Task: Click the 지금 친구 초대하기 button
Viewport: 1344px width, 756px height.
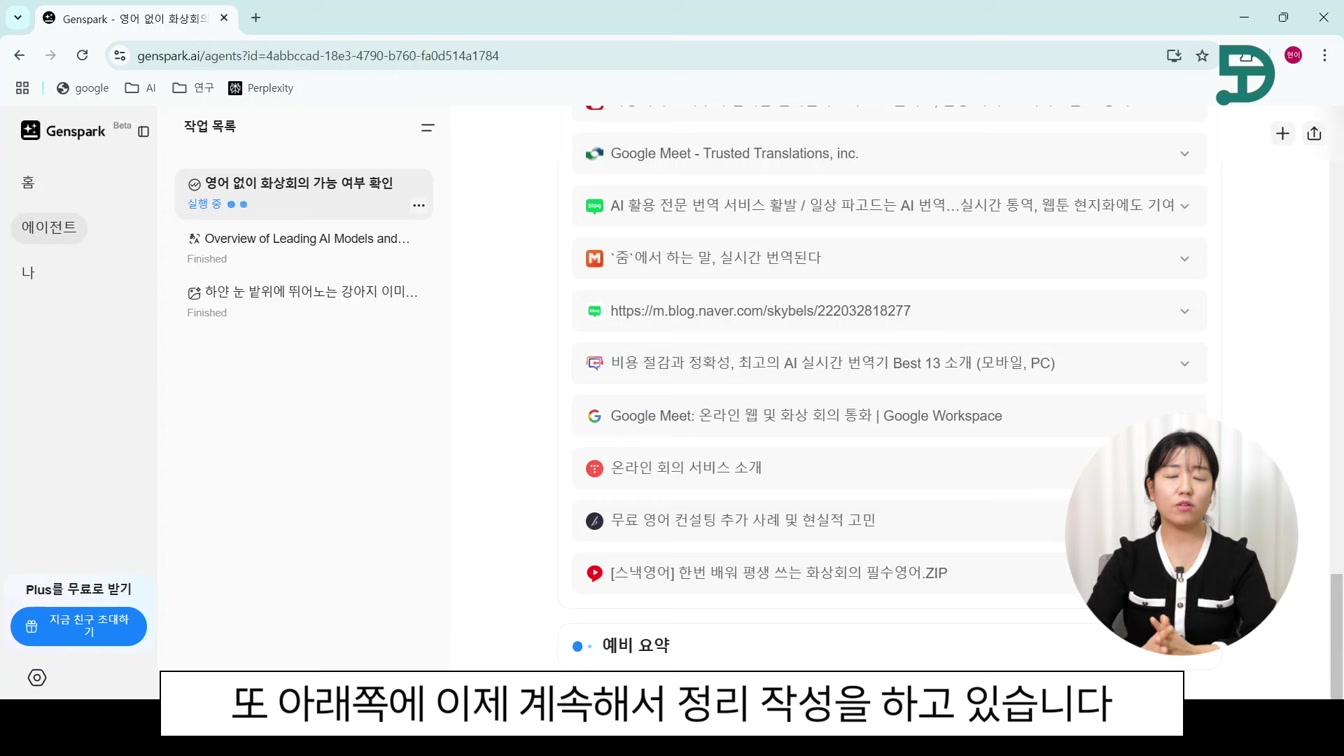Action: coord(79,626)
